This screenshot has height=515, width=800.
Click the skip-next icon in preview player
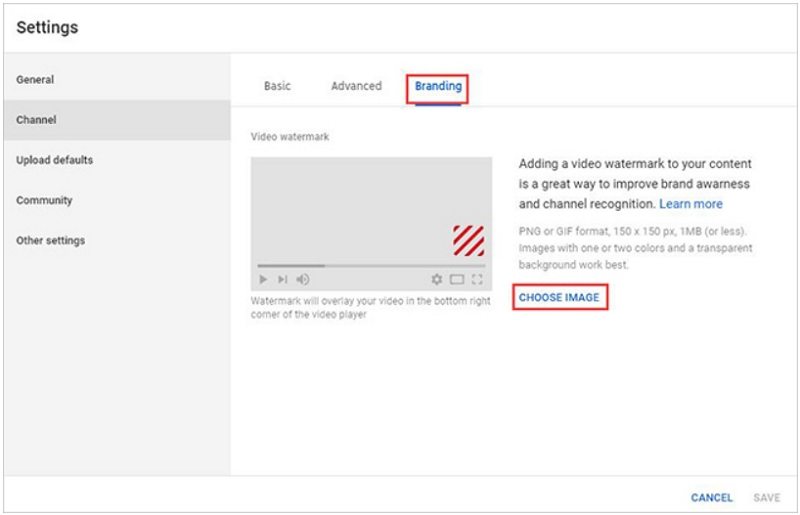pyautogui.click(x=282, y=280)
